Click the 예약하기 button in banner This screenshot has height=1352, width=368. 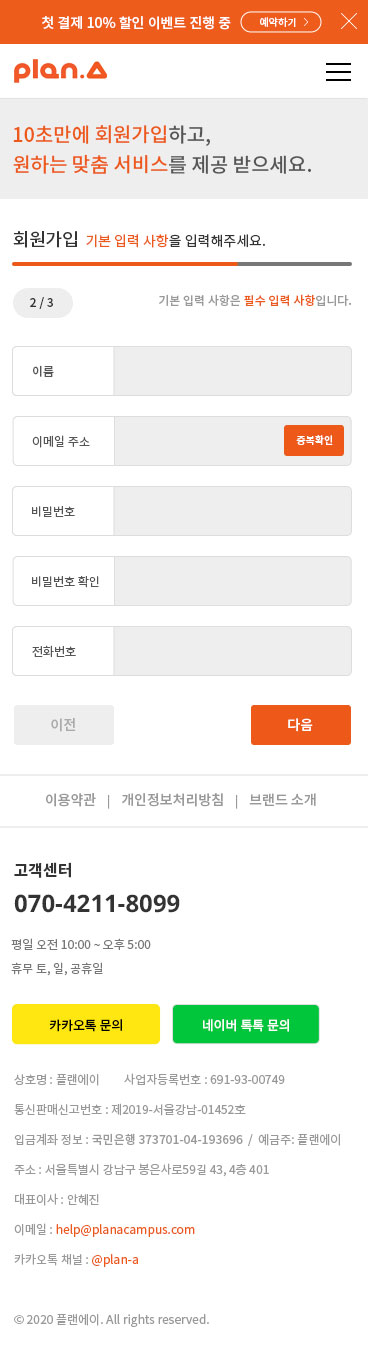coord(281,21)
